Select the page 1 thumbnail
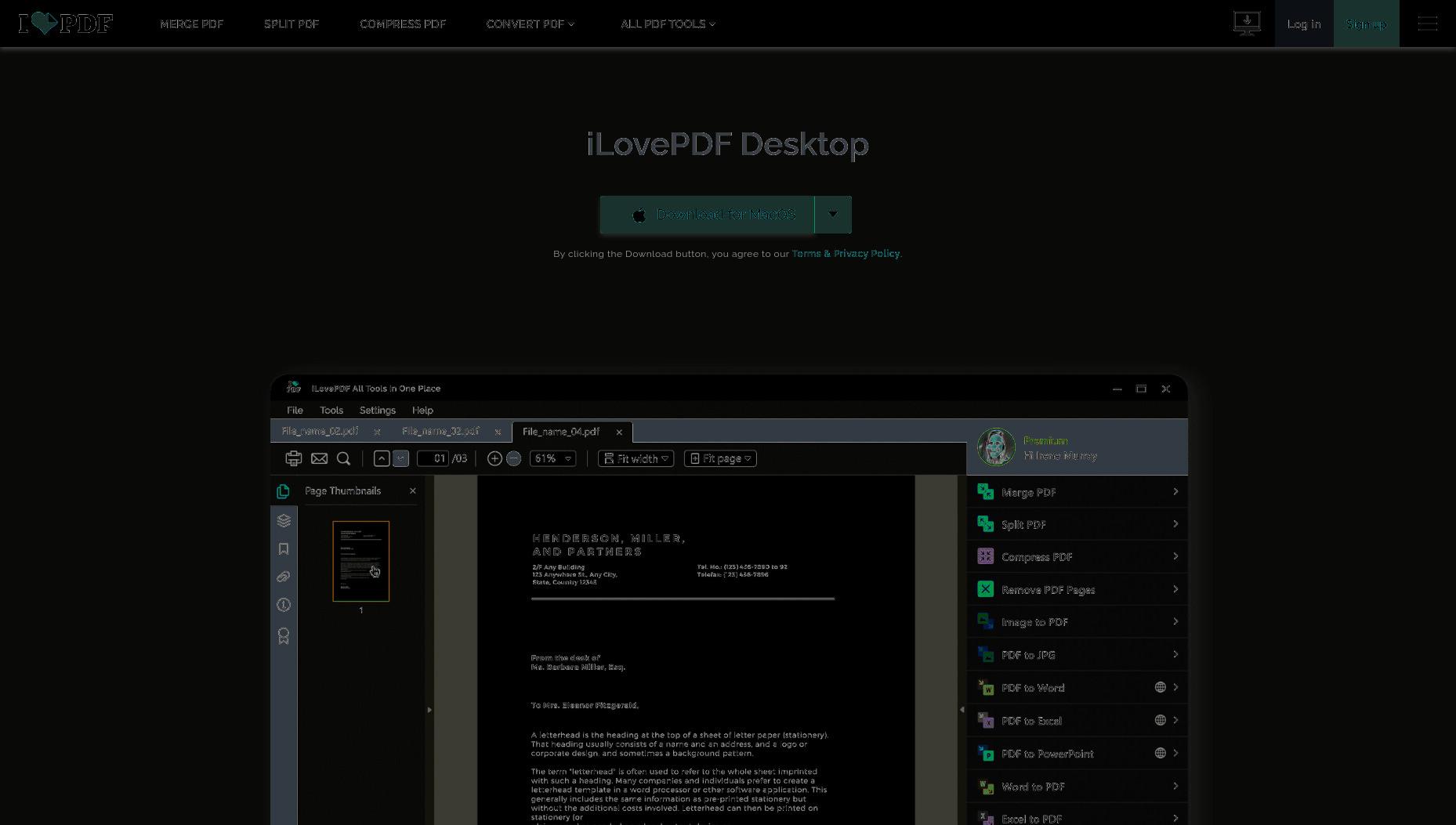 tap(361, 562)
